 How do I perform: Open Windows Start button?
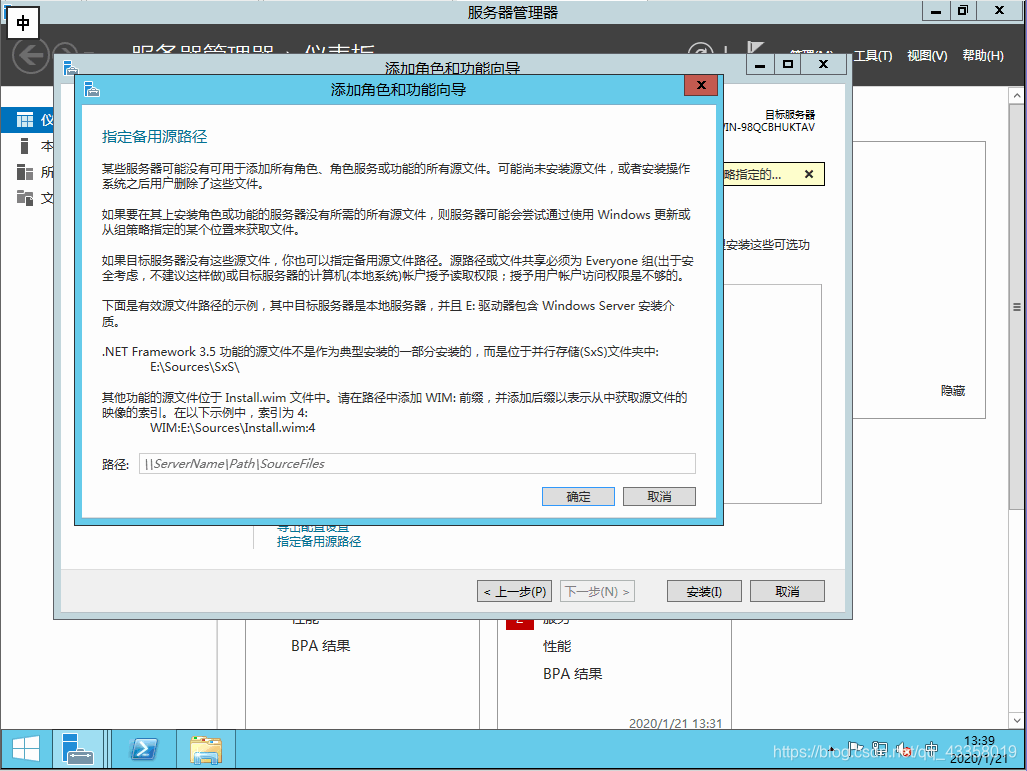[x=26, y=749]
